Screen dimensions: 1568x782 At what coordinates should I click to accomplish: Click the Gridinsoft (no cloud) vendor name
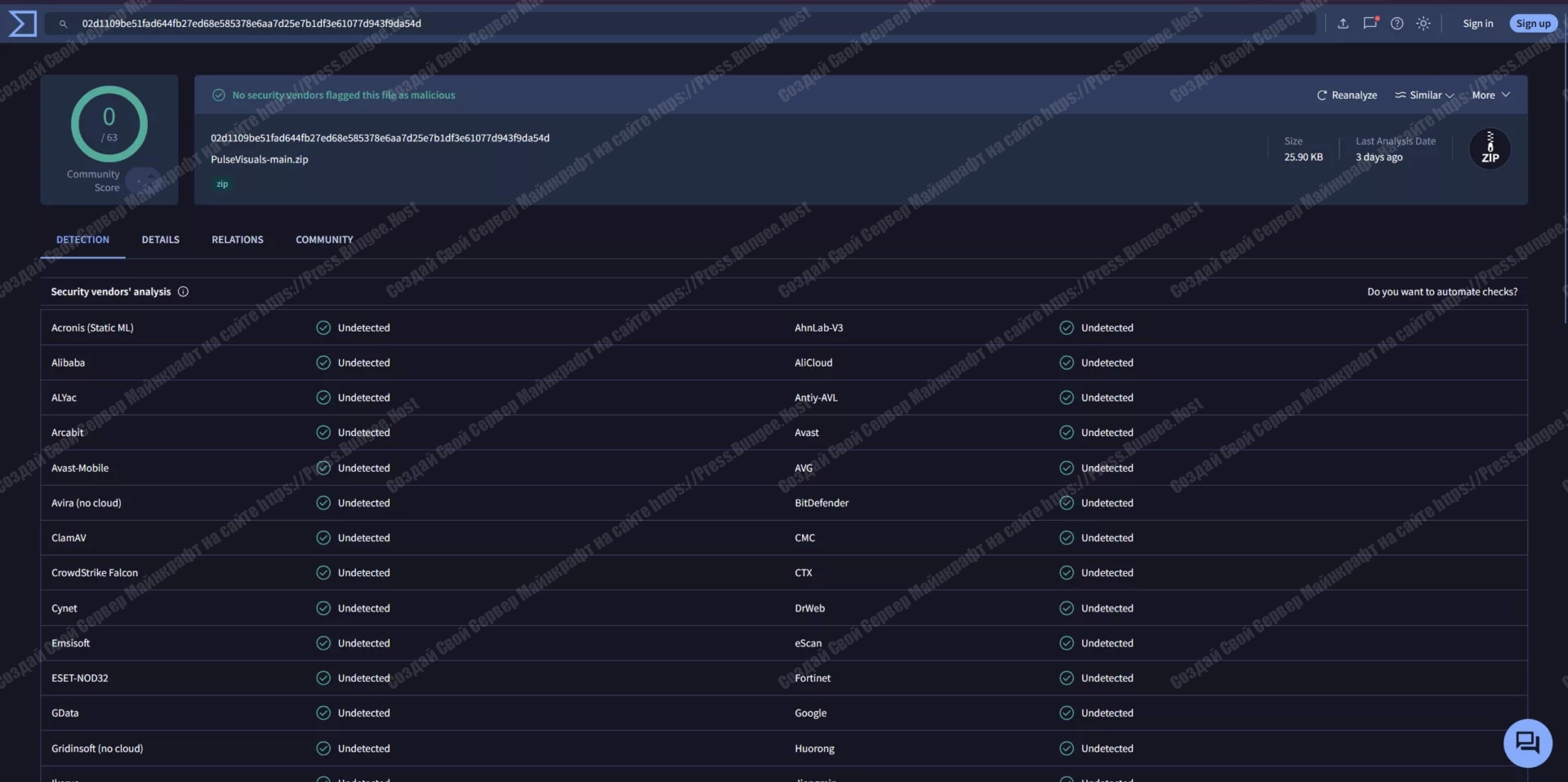point(97,749)
